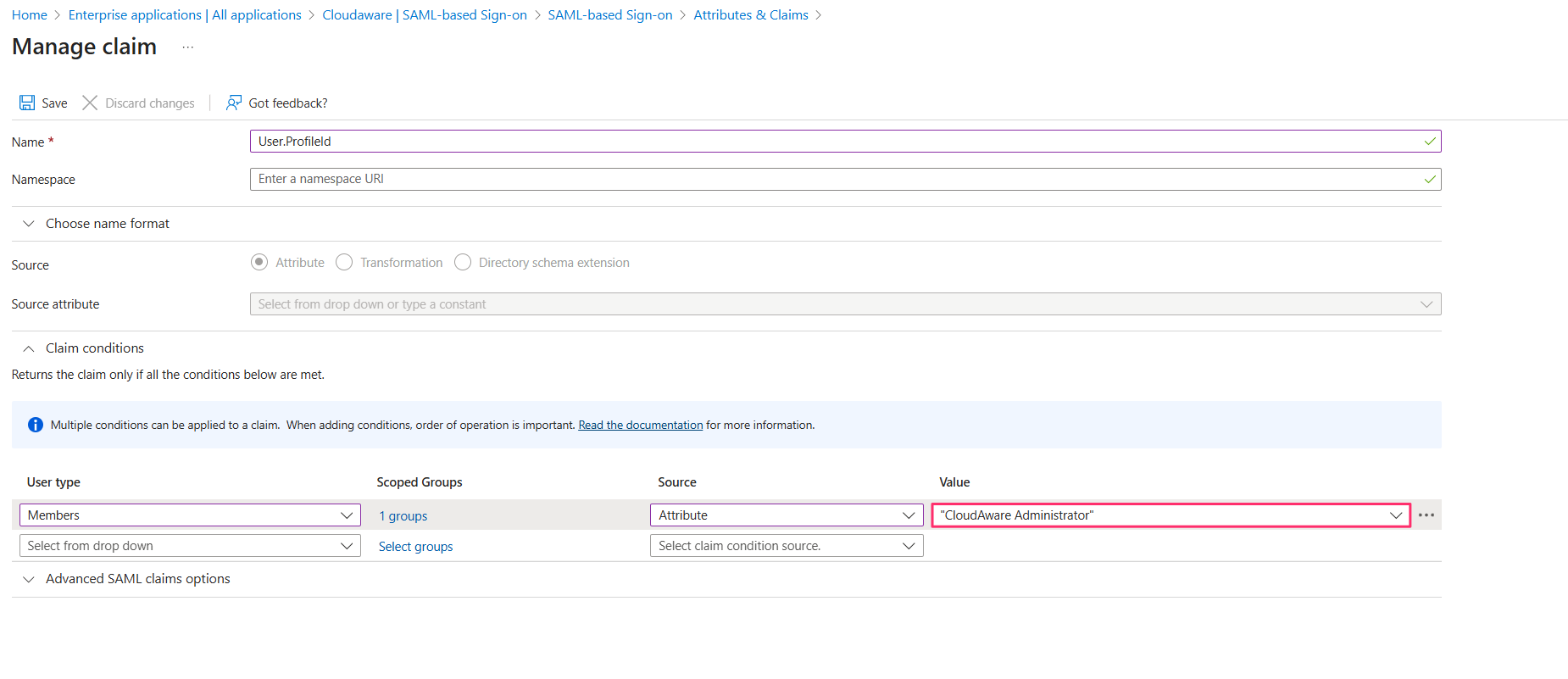Expand the Choose name format section
Screen dimensions: 1568x679
pos(29,224)
